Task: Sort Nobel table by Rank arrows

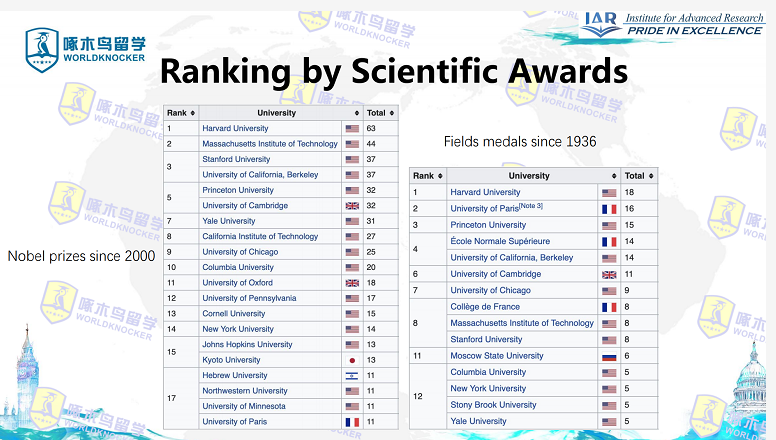Action: [193, 113]
